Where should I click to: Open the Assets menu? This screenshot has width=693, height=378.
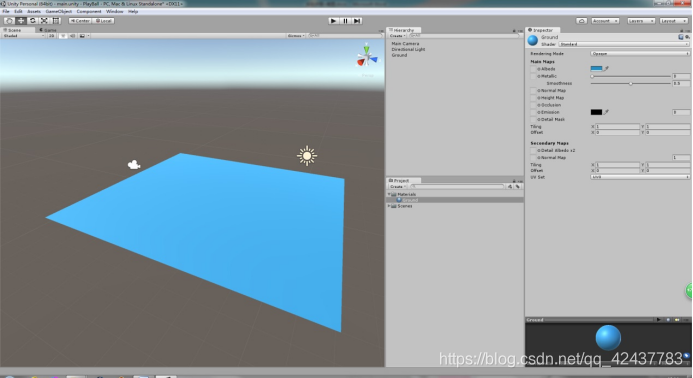34,11
